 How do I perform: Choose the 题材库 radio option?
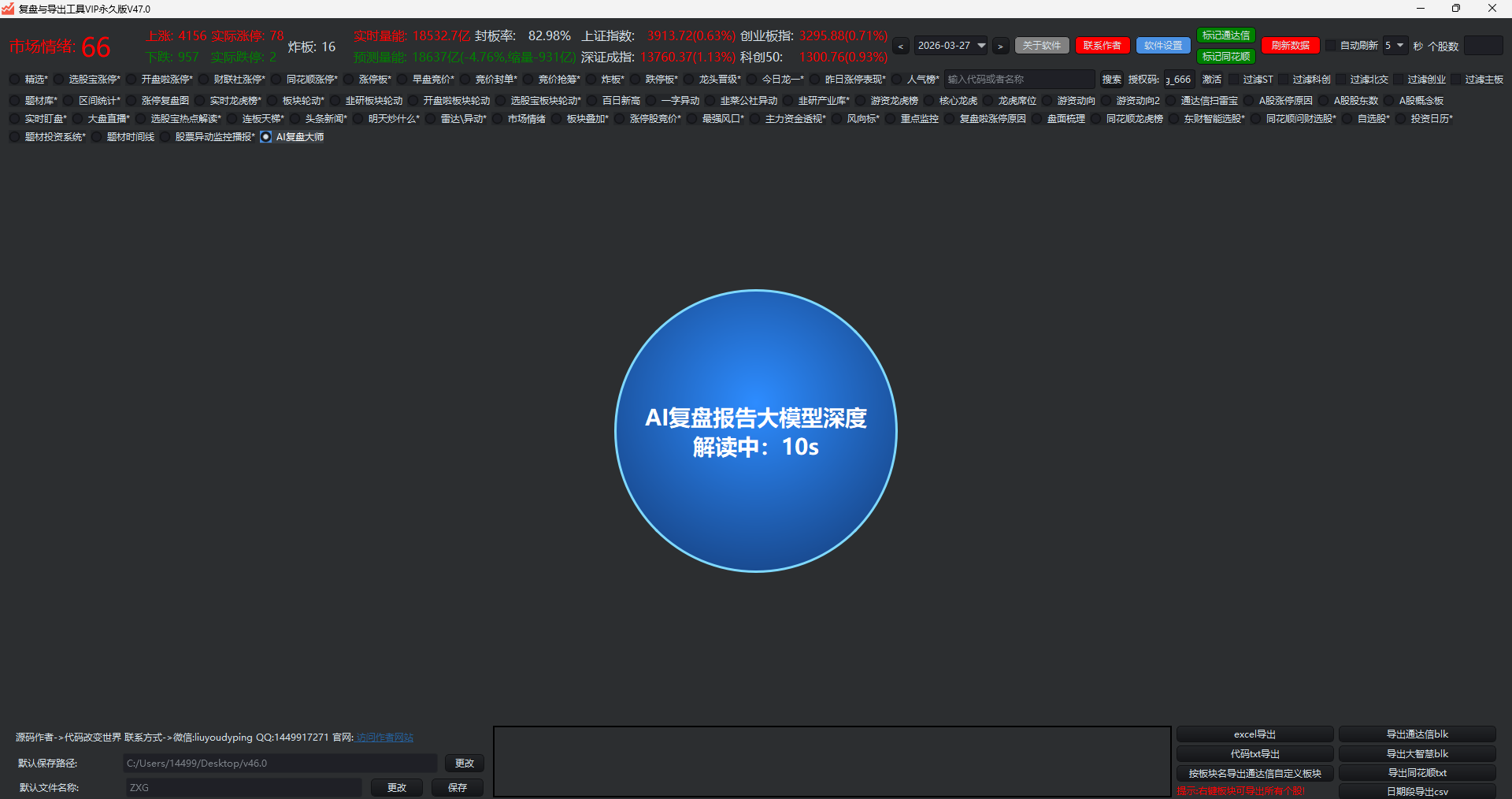15,101
